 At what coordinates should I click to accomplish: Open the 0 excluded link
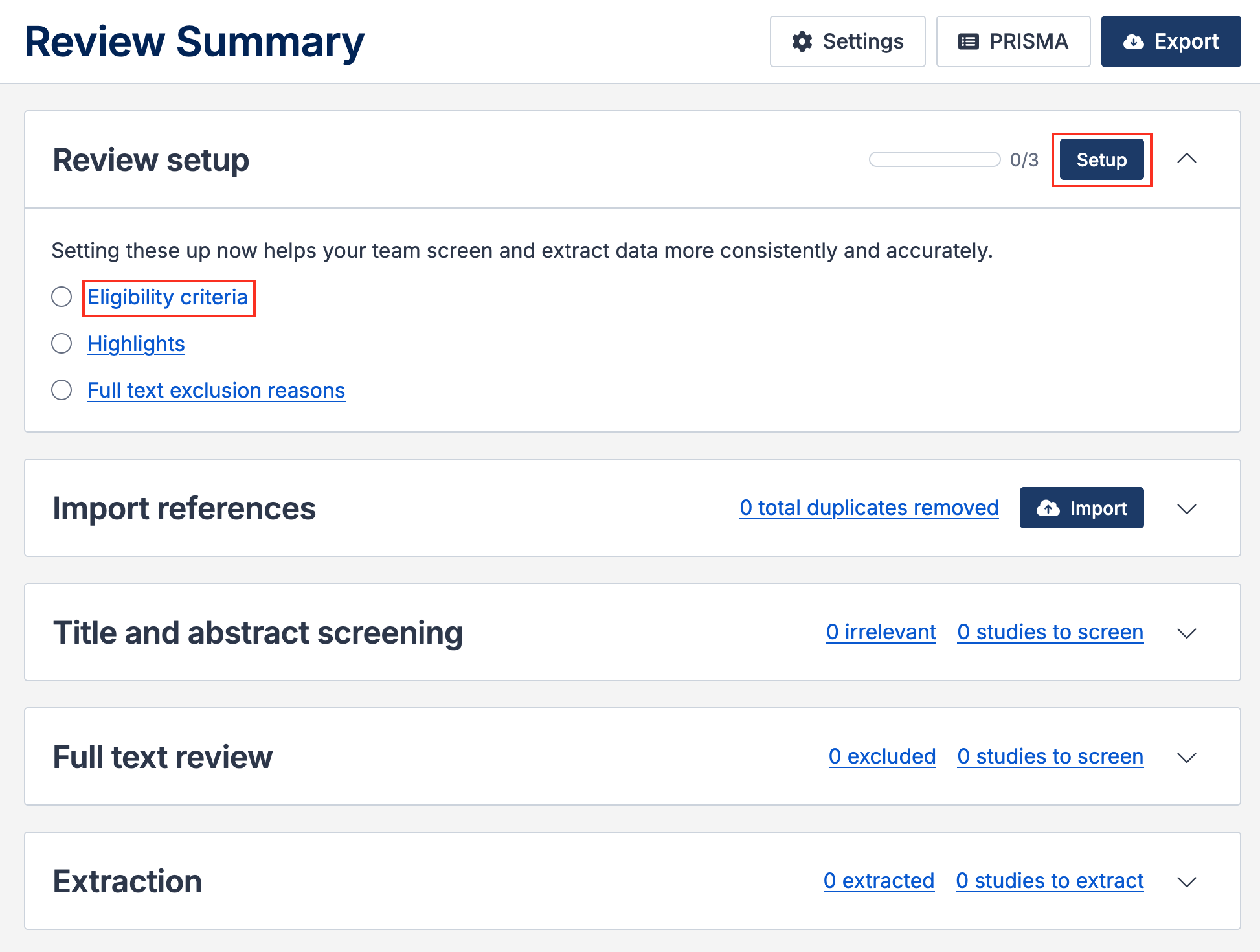pyautogui.click(x=882, y=756)
